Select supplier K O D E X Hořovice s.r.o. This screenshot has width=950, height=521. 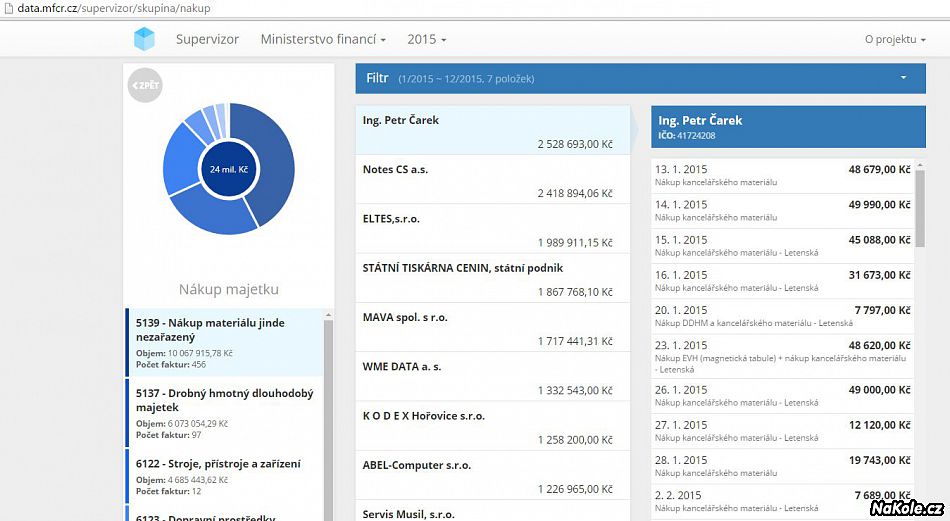[x=493, y=426]
